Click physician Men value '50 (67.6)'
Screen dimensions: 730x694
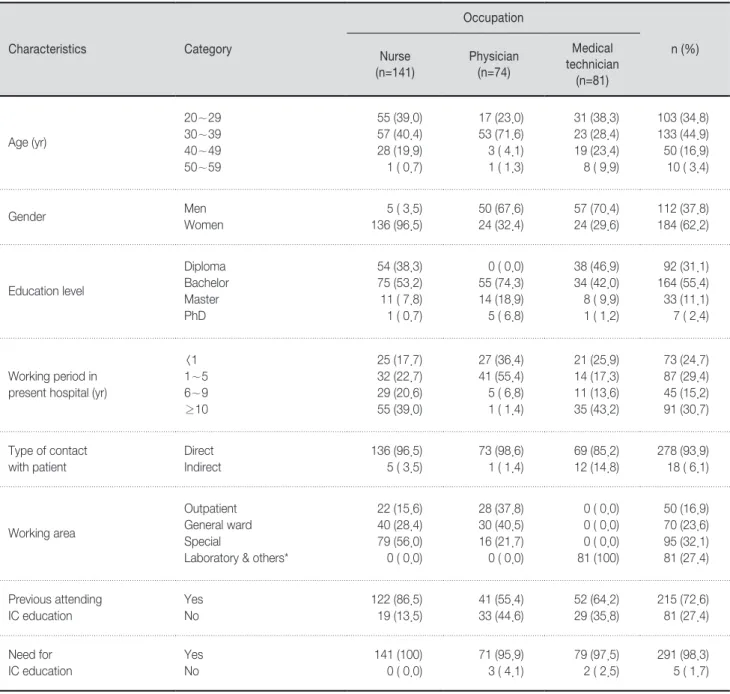501,209
